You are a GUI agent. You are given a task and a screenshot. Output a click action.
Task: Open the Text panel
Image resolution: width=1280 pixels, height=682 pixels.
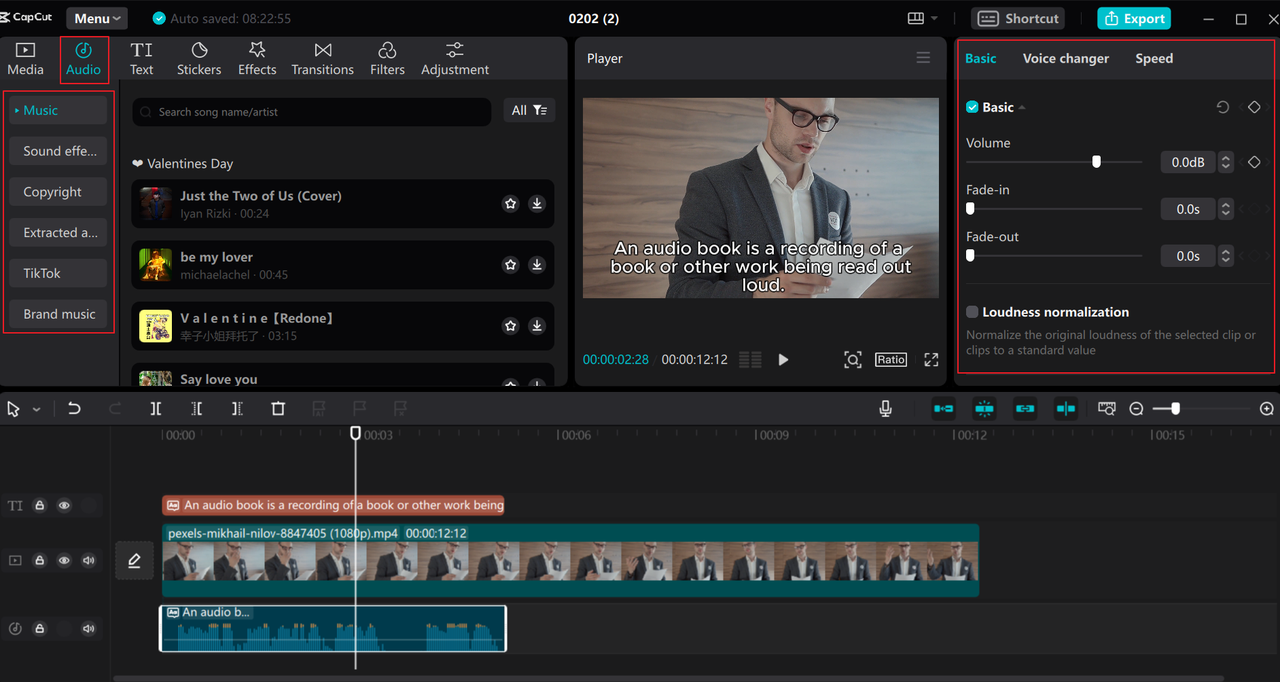tap(141, 59)
